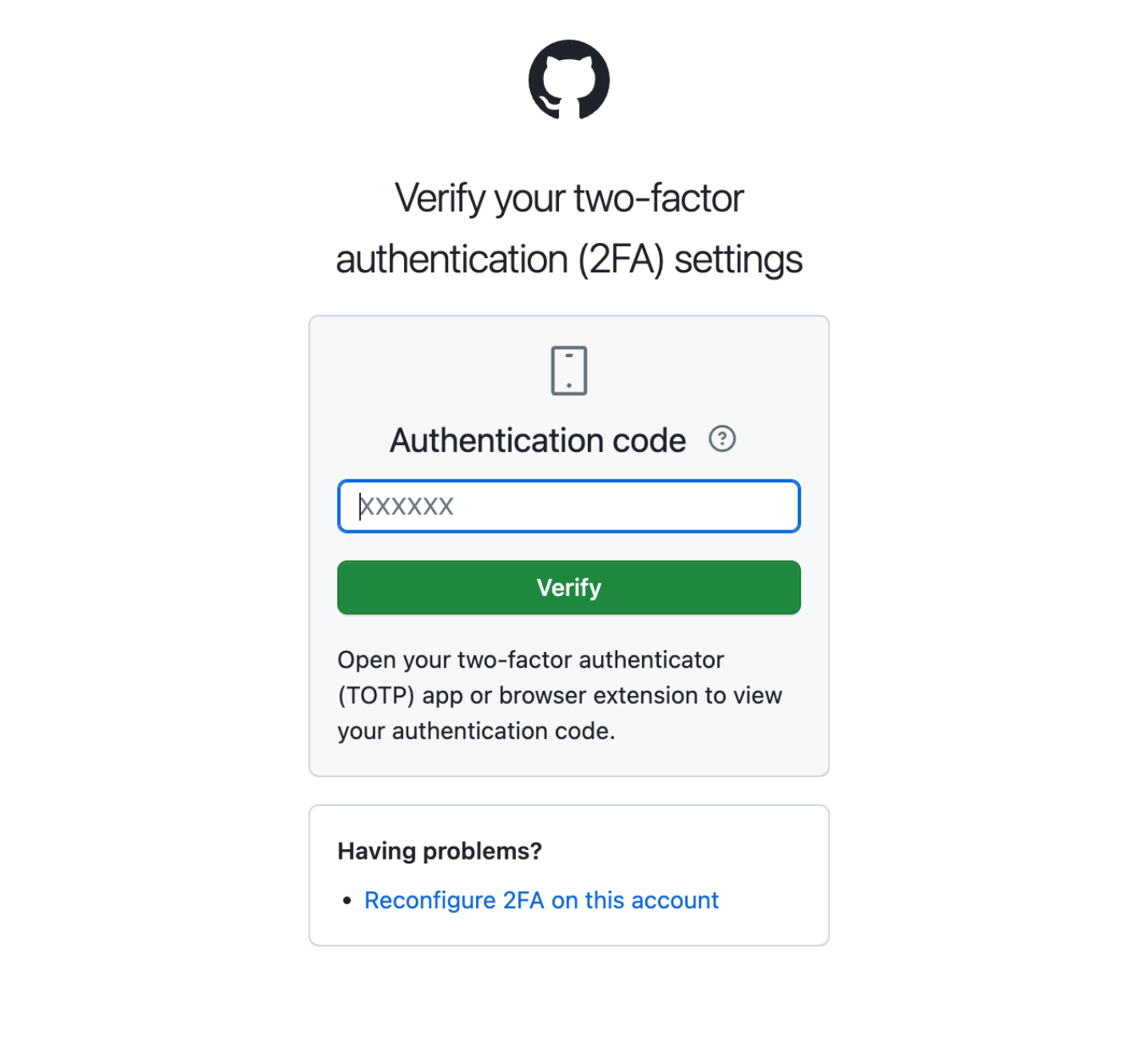Go to GitHub home via the logo
Image resolution: width=1142 pixels, height=1064 pixels.
[x=569, y=80]
